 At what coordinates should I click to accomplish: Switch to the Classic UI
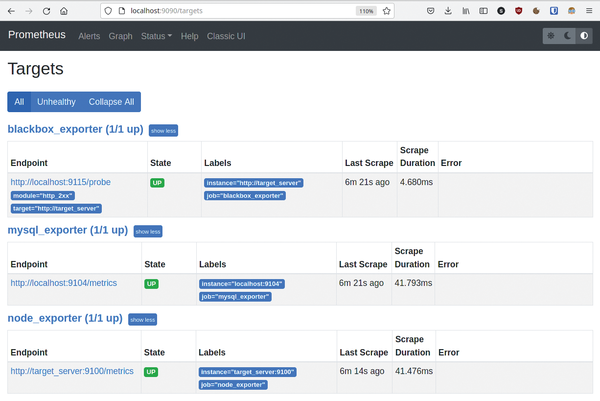pyautogui.click(x=226, y=36)
